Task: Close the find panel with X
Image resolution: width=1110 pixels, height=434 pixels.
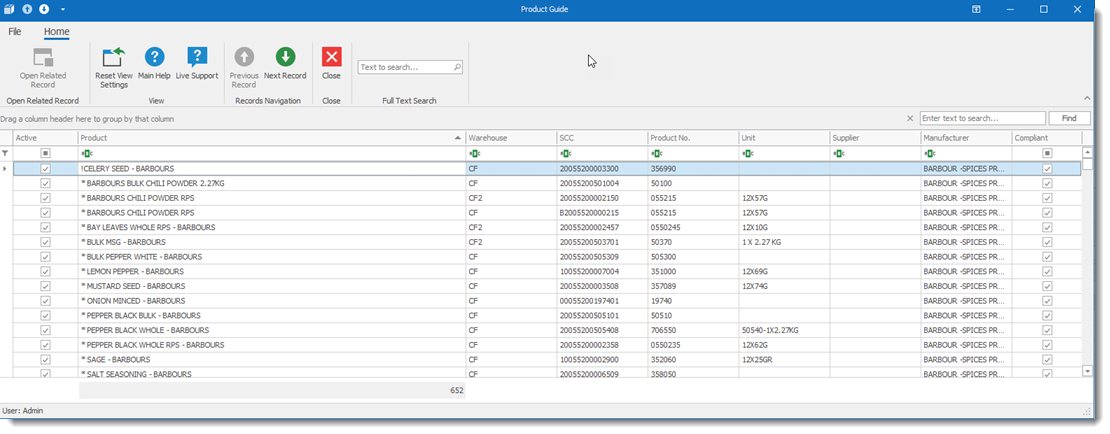Action: [909, 118]
